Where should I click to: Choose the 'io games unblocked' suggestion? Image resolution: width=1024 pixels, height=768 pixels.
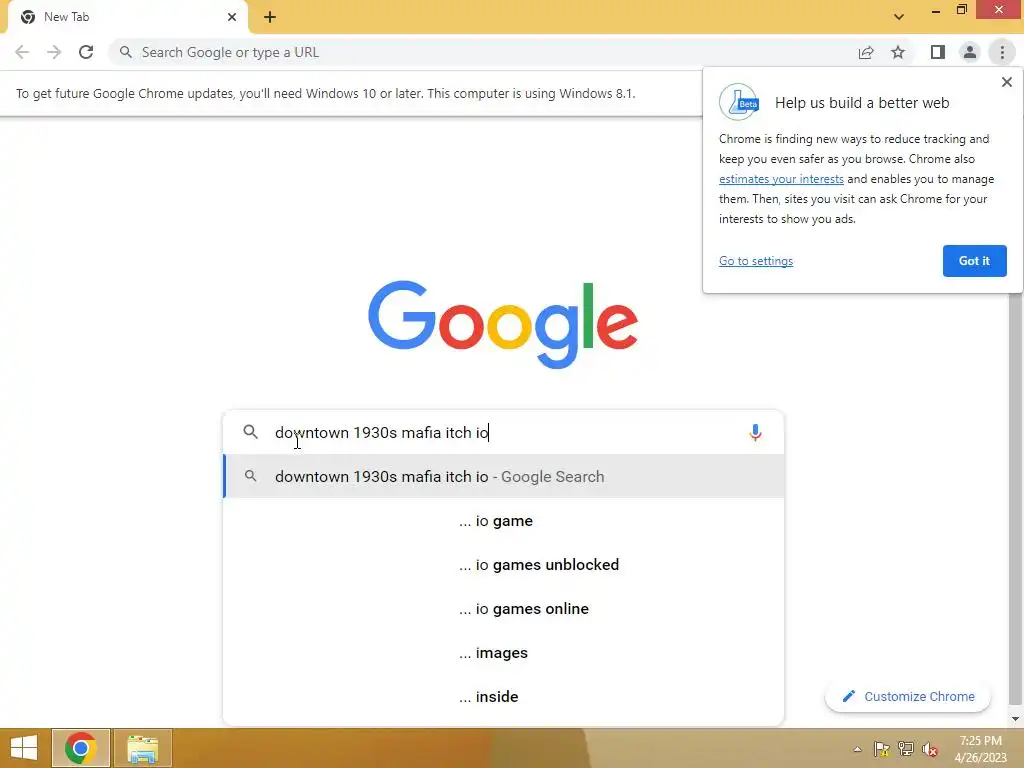pyautogui.click(x=504, y=564)
